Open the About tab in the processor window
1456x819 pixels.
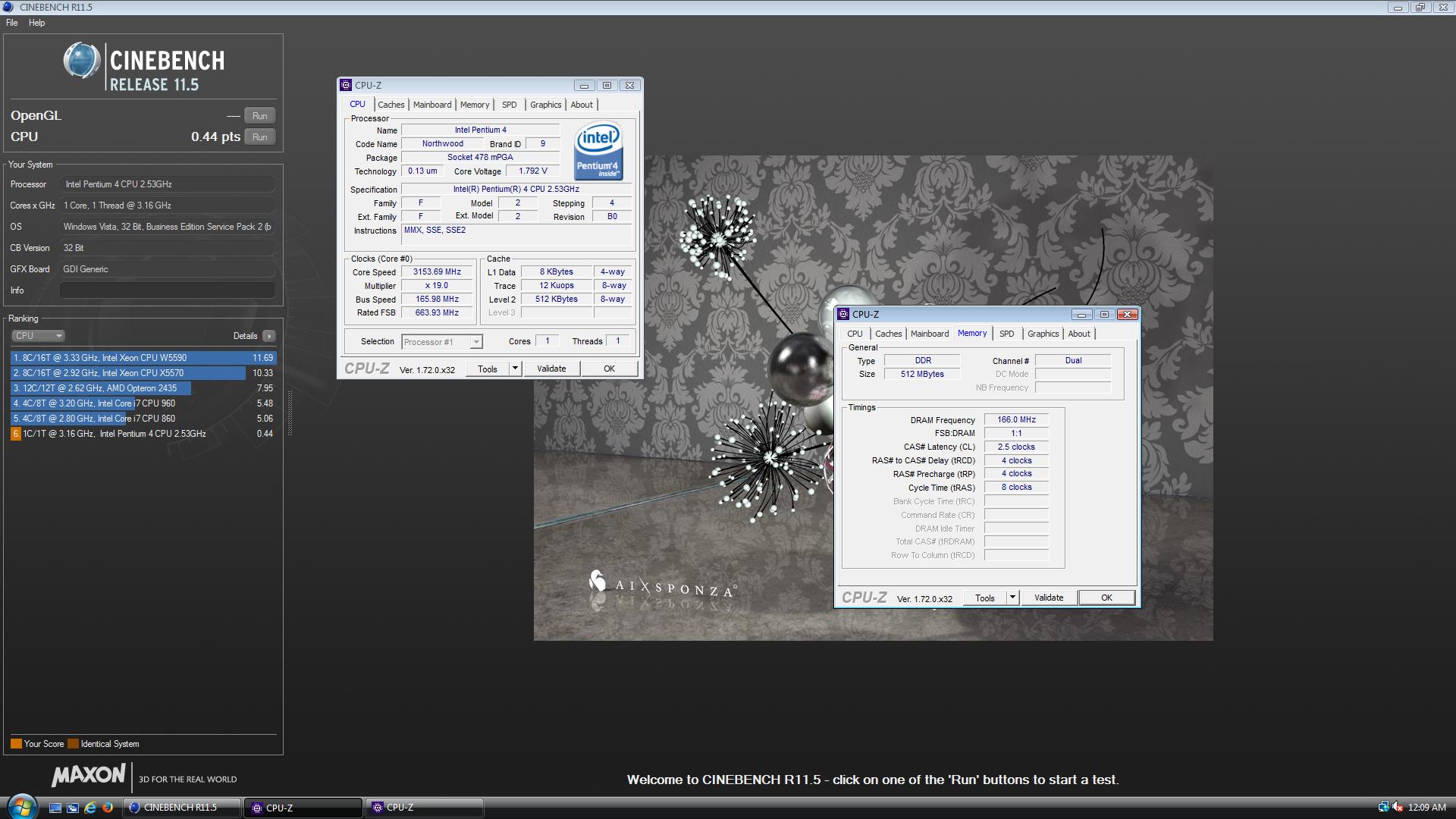click(x=582, y=105)
